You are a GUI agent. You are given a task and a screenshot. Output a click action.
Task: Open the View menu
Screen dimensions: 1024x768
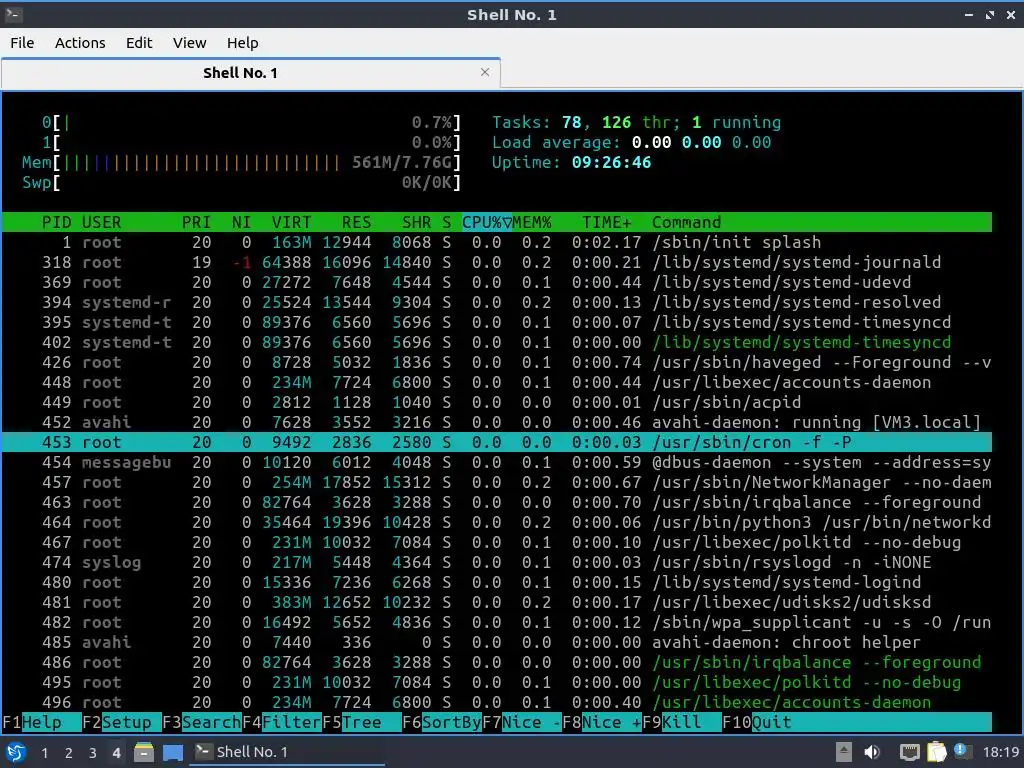[189, 43]
